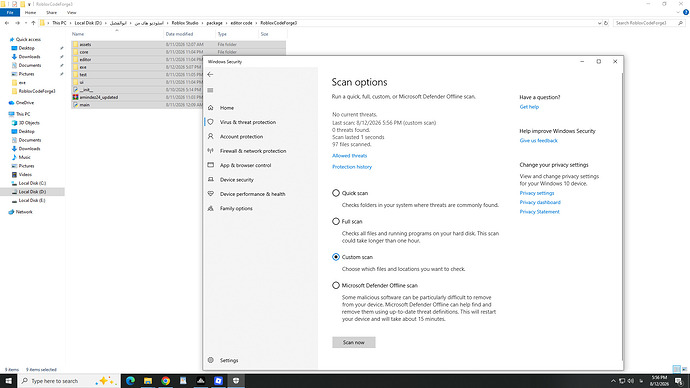Open the View ribbon tab
Image resolution: width=690 pixels, height=388 pixels.
point(71,13)
